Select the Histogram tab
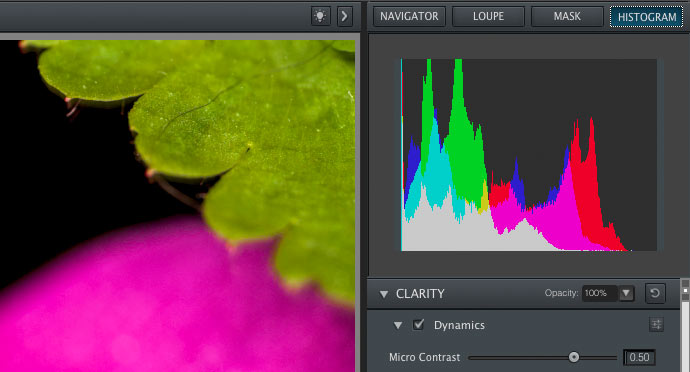Viewport: 690px width, 372px height. click(646, 17)
